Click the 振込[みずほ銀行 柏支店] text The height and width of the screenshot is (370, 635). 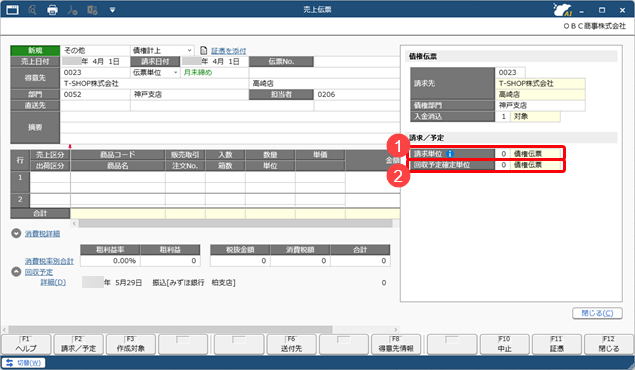(194, 283)
